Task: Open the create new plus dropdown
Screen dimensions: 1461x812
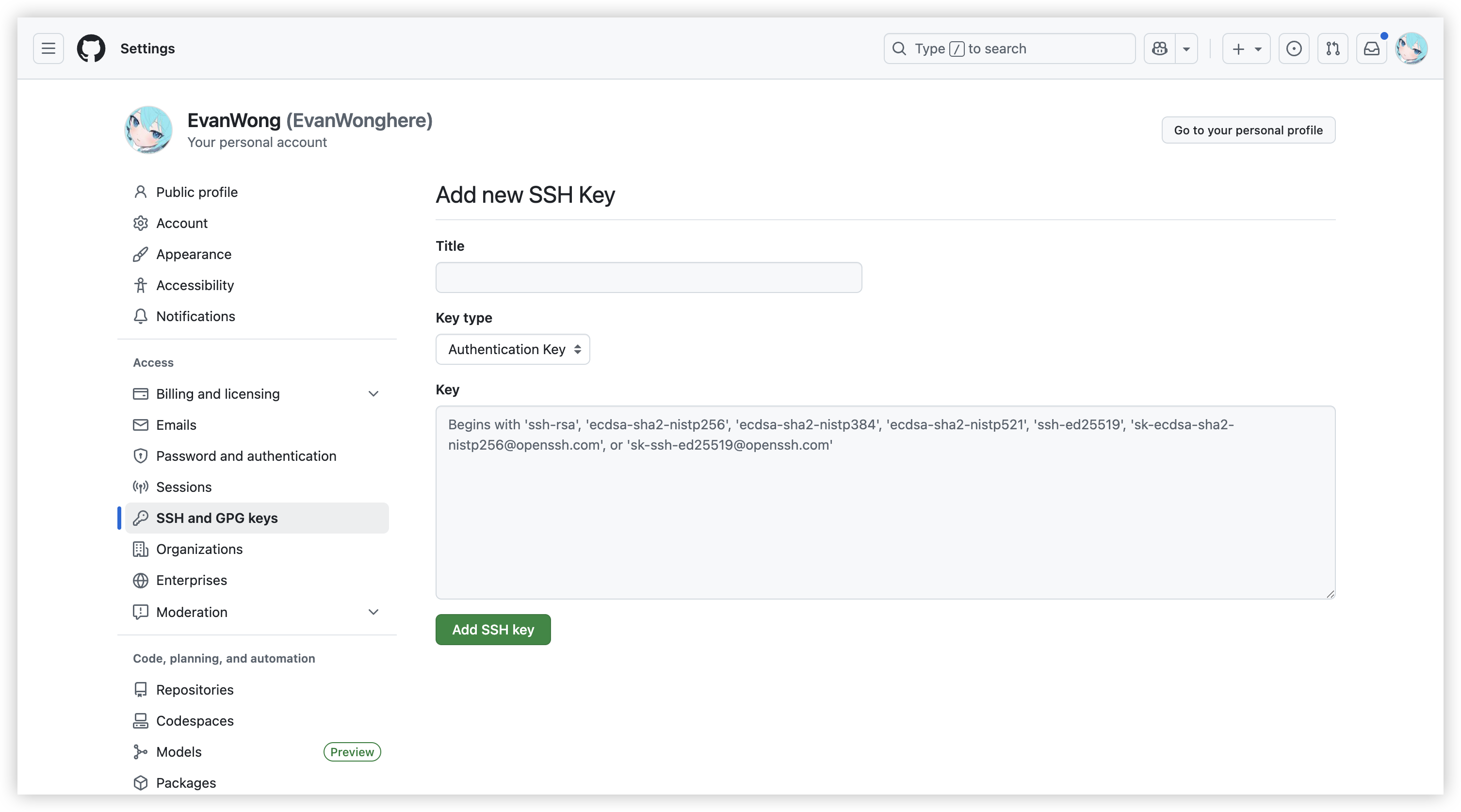Action: click(x=1246, y=49)
